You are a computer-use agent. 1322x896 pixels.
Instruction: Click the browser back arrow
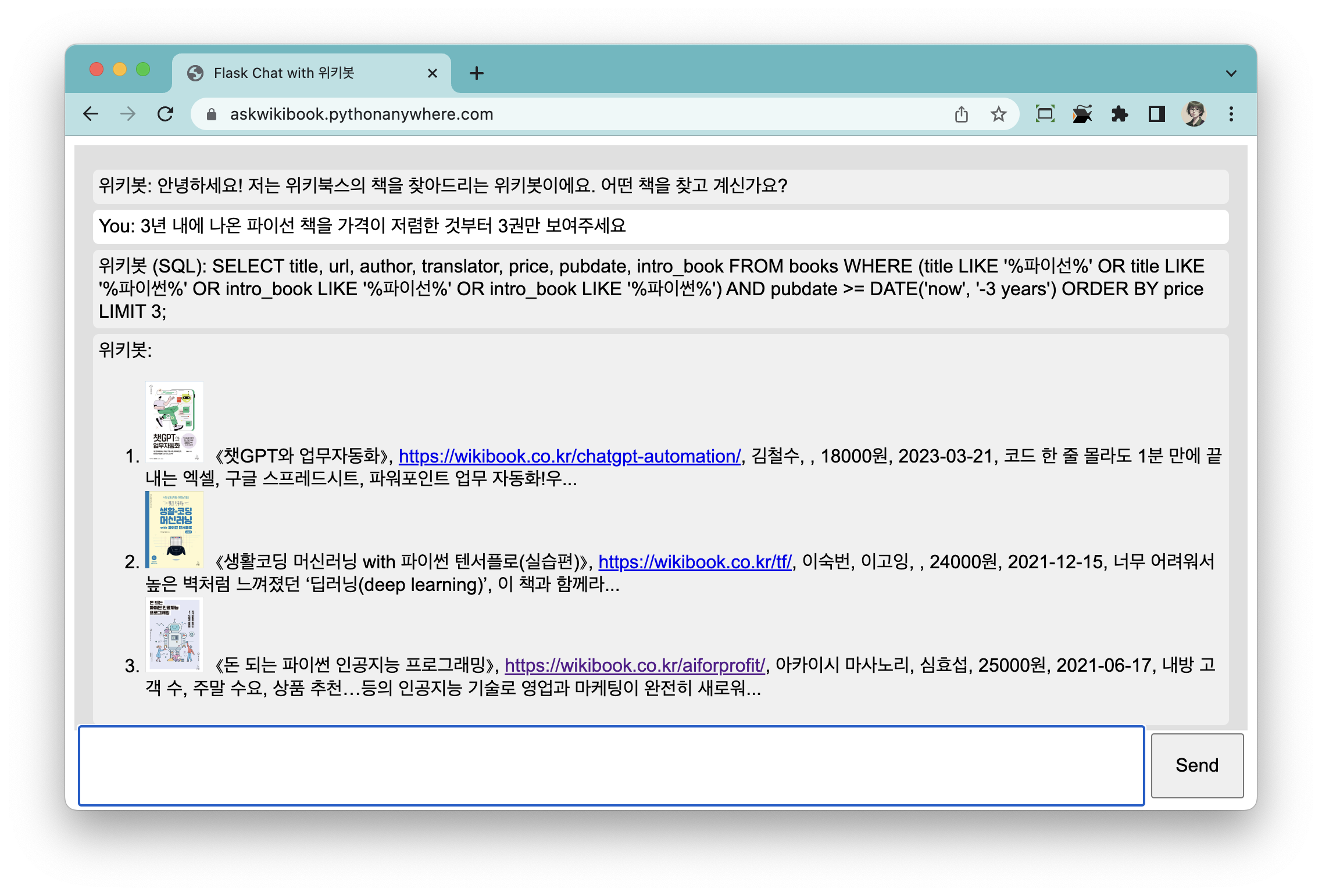[x=91, y=114]
